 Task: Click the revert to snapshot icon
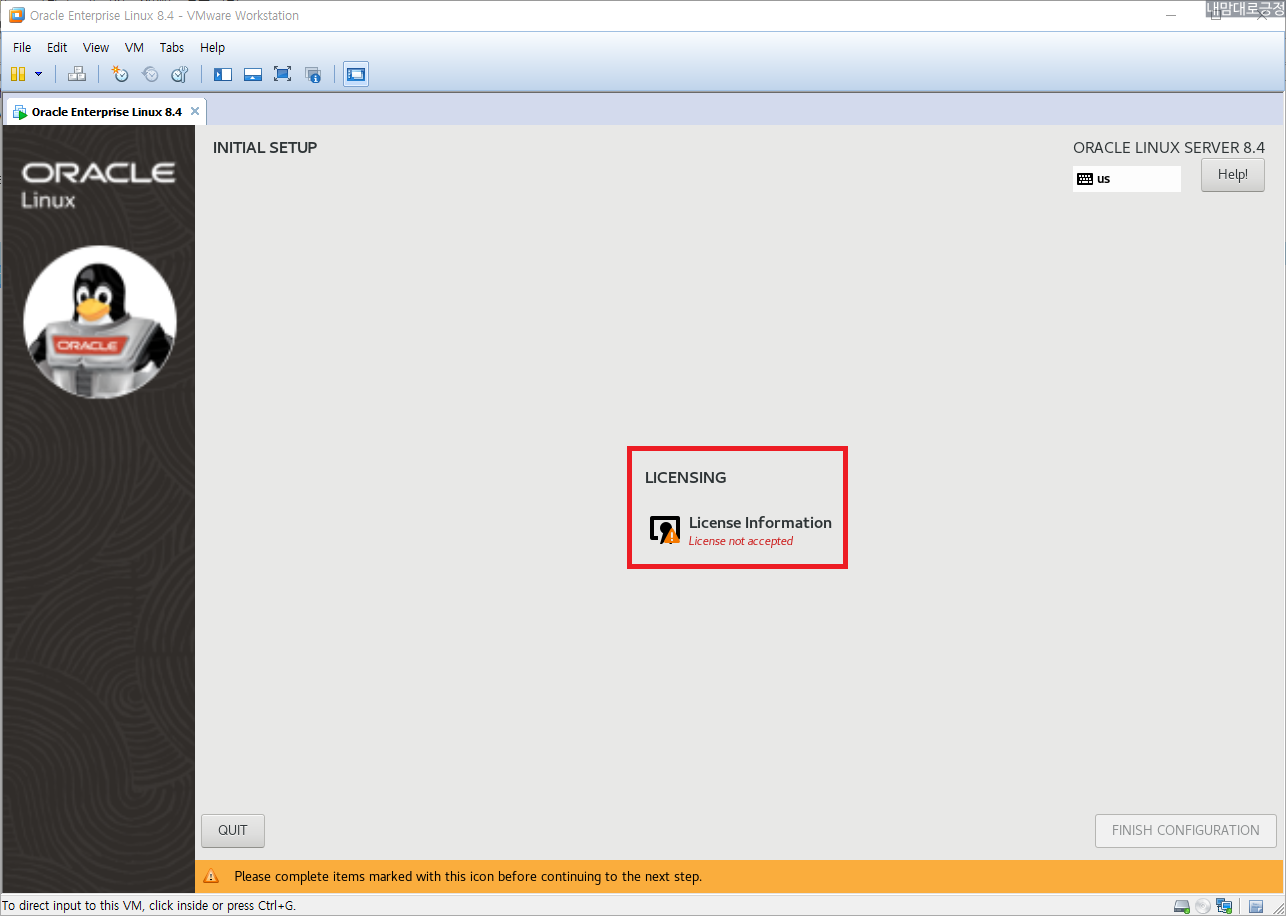pyautogui.click(x=150, y=74)
